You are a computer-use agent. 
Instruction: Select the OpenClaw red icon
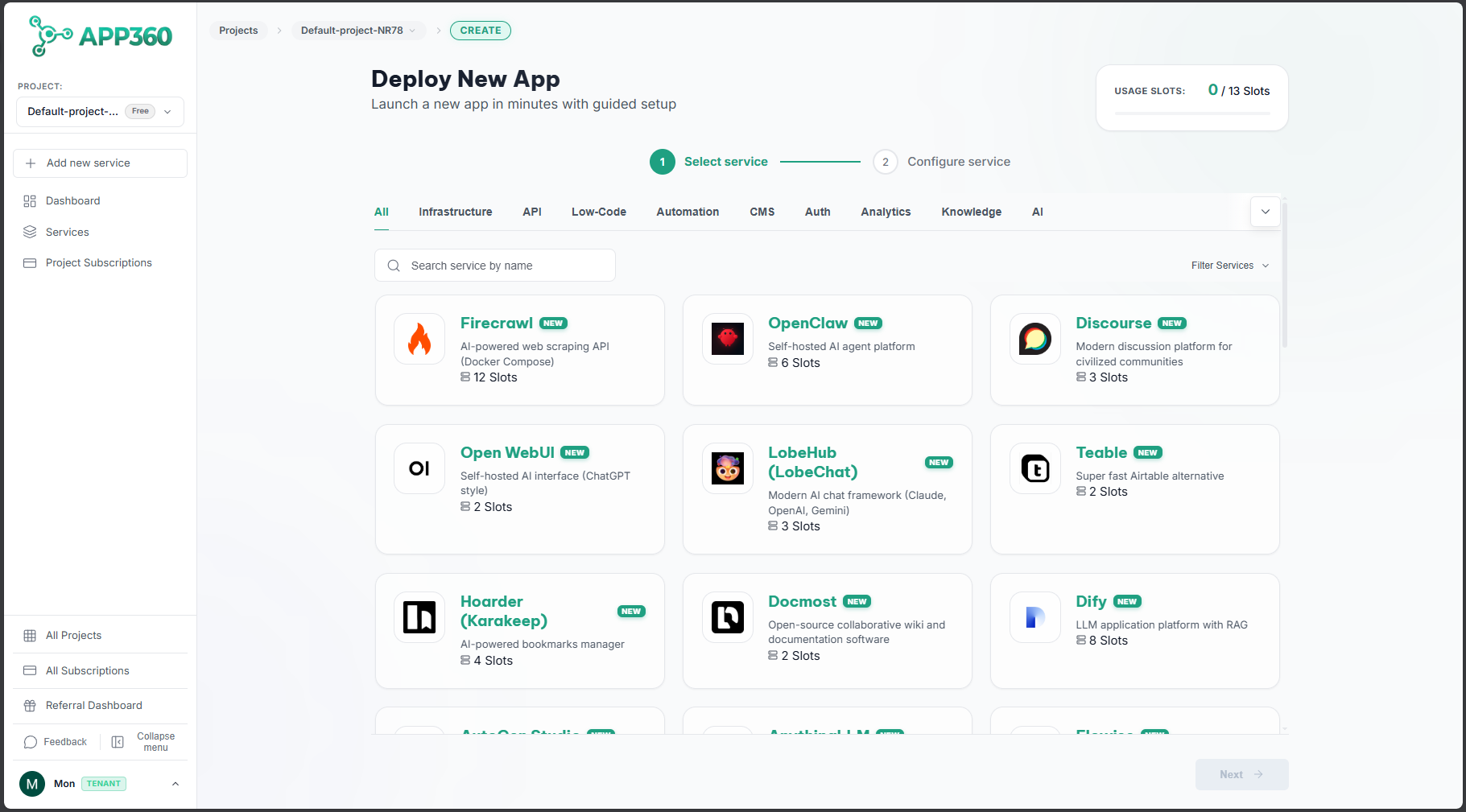pos(728,339)
